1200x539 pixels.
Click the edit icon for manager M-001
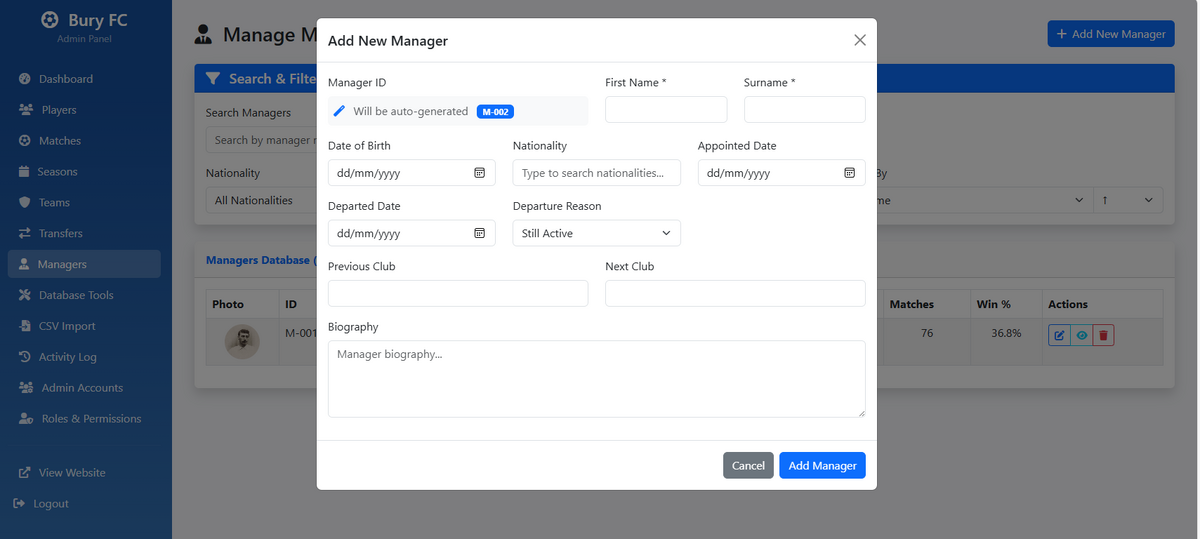coord(1058,335)
